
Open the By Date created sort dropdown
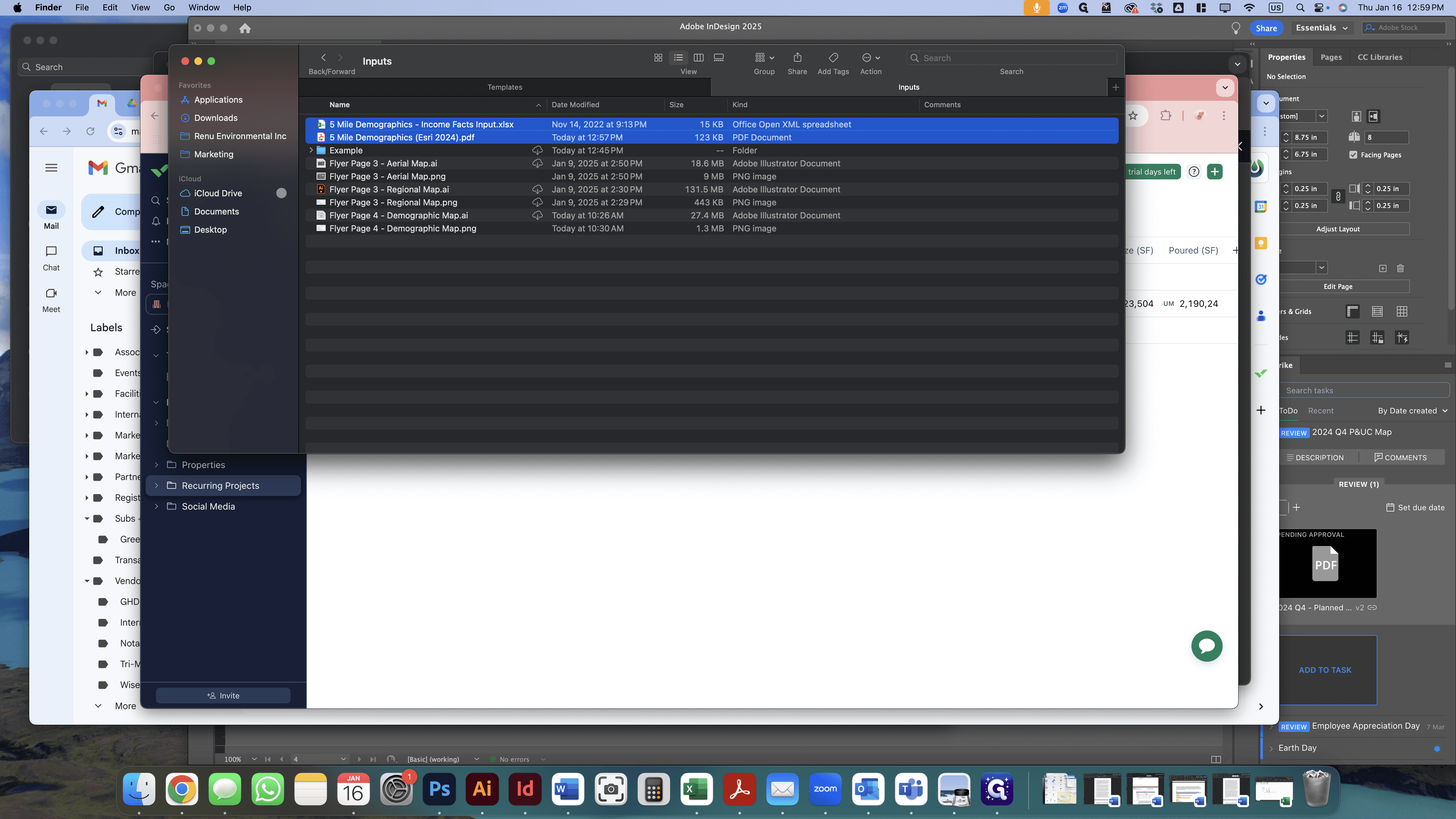[x=1412, y=411]
